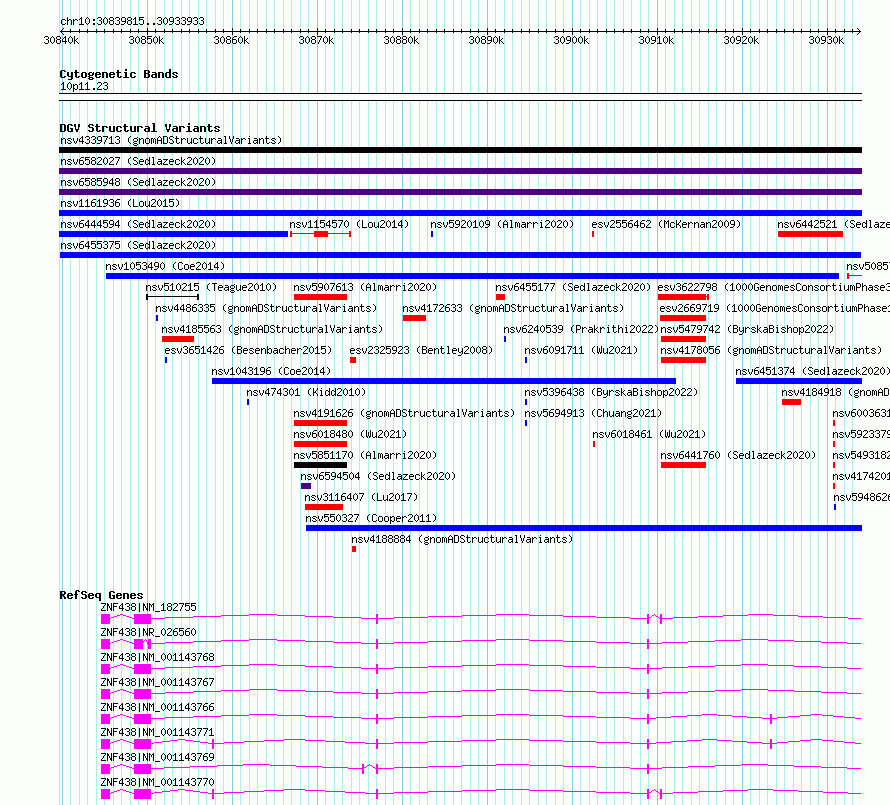Select nsv5851170 (Almarri2020) label
Viewport: 890px width, 805px height.
pyautogui.click(x=365, y=455)
